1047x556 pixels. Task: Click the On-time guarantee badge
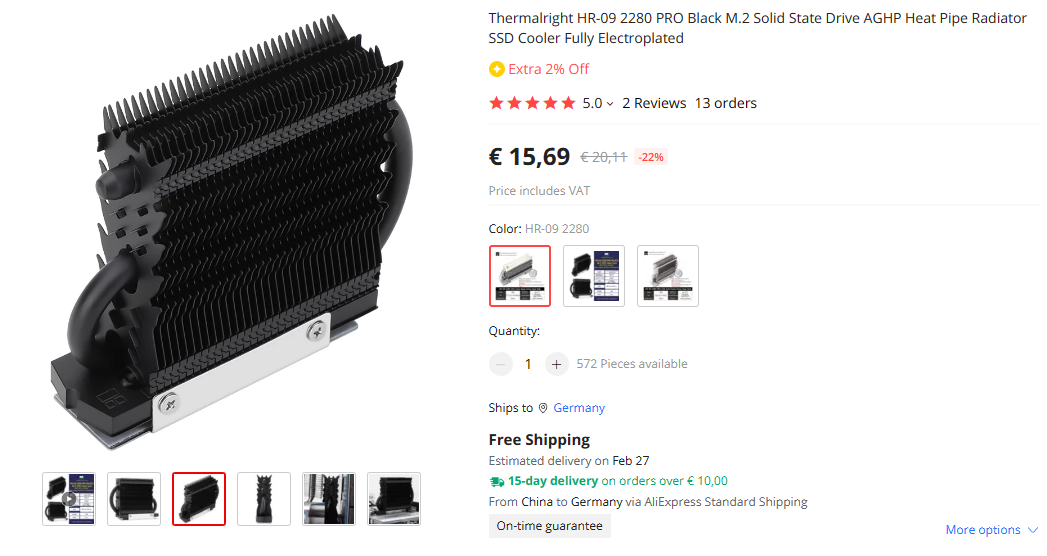(550, 526)
